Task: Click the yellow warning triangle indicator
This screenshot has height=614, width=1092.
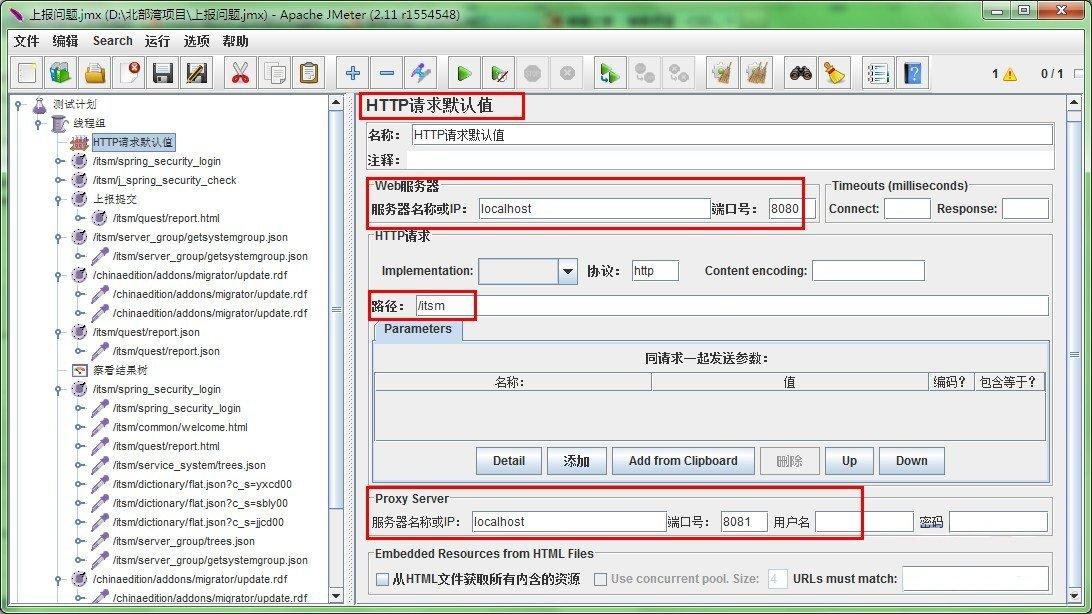Action: (x=1010, y=74)
